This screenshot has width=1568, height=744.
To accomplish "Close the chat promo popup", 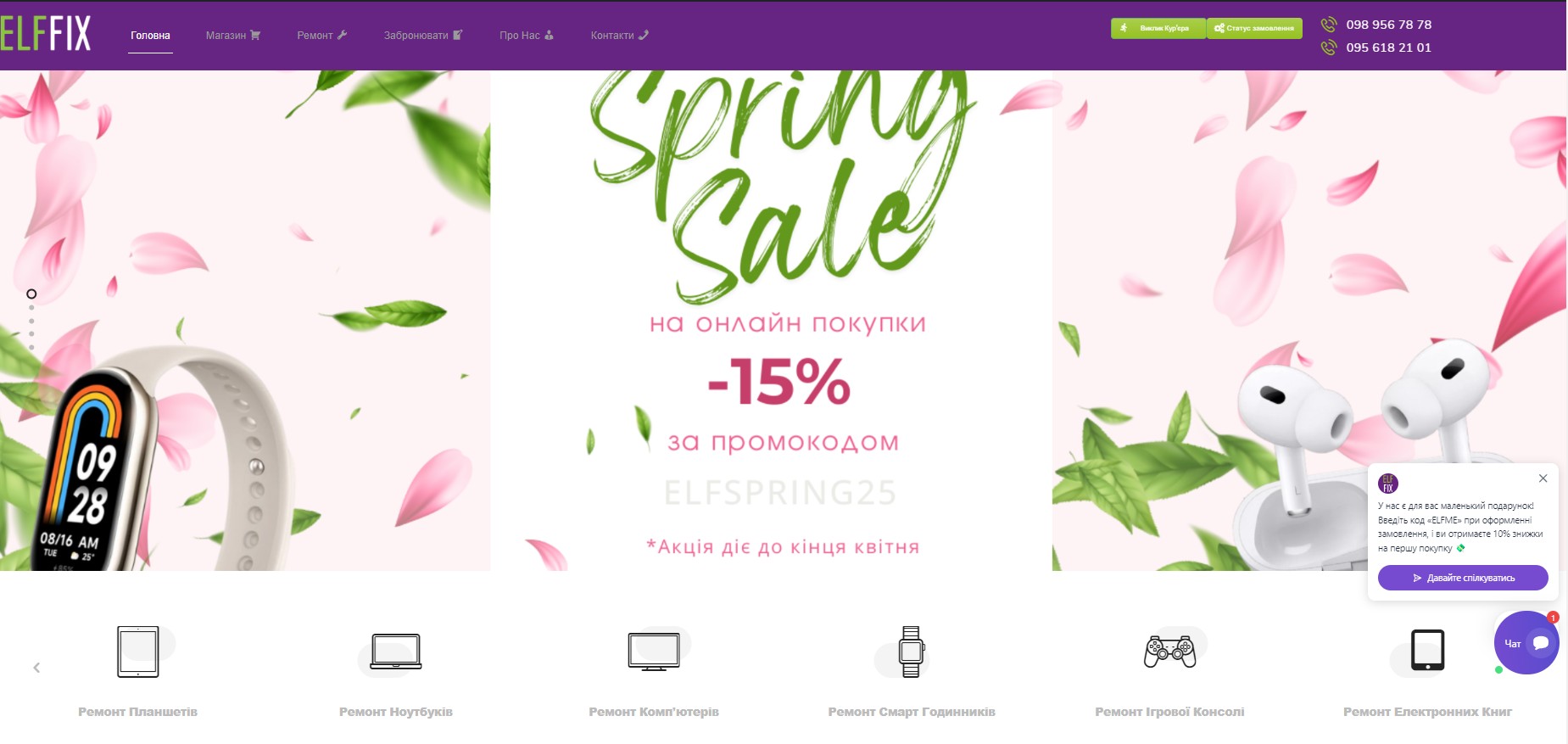I will (x=1543, y=478).
